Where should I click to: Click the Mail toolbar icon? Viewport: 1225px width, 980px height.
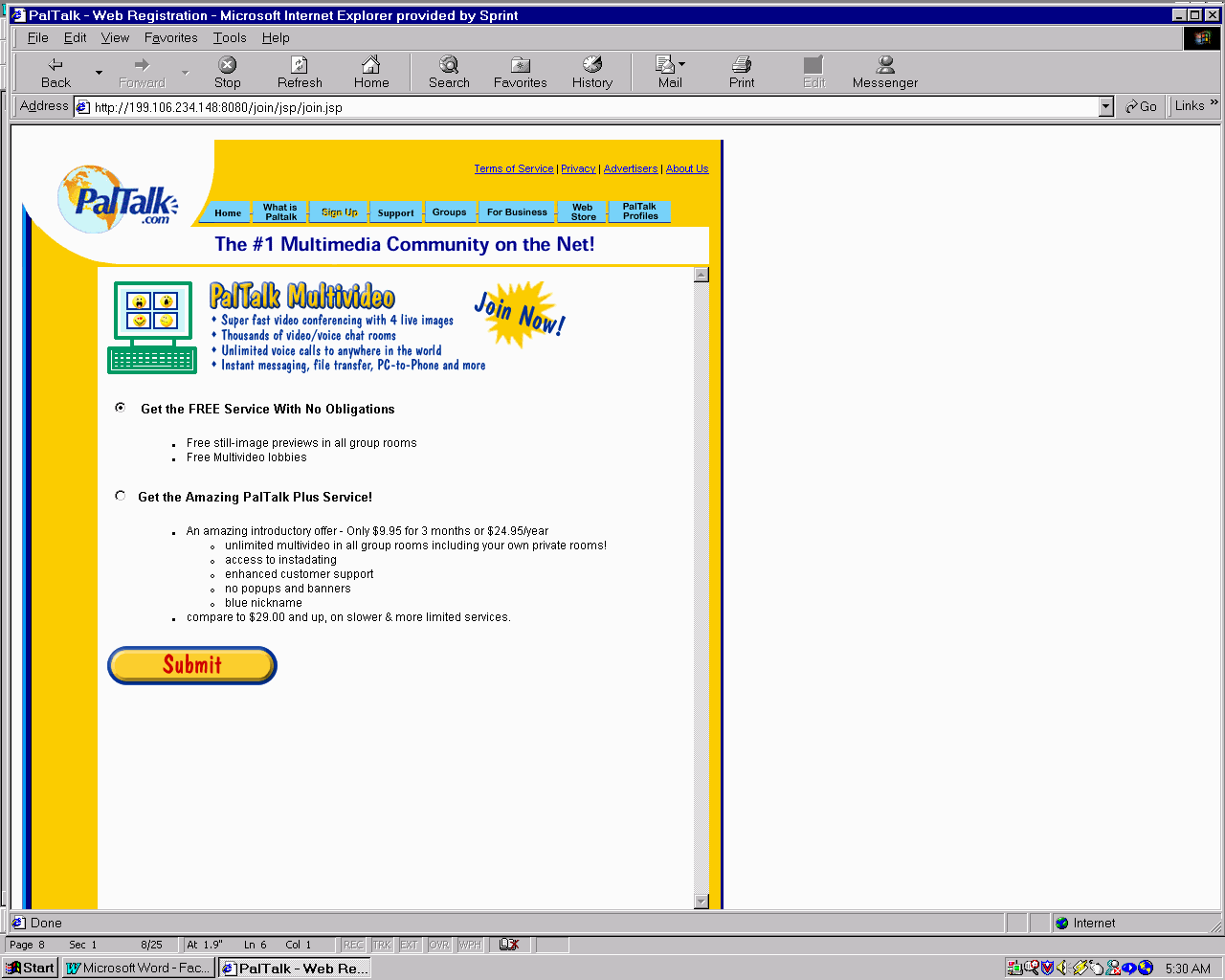[x=667, y=64]
